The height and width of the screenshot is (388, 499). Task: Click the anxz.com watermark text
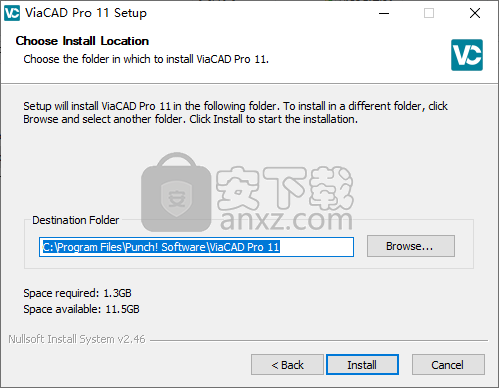[286, 220]
